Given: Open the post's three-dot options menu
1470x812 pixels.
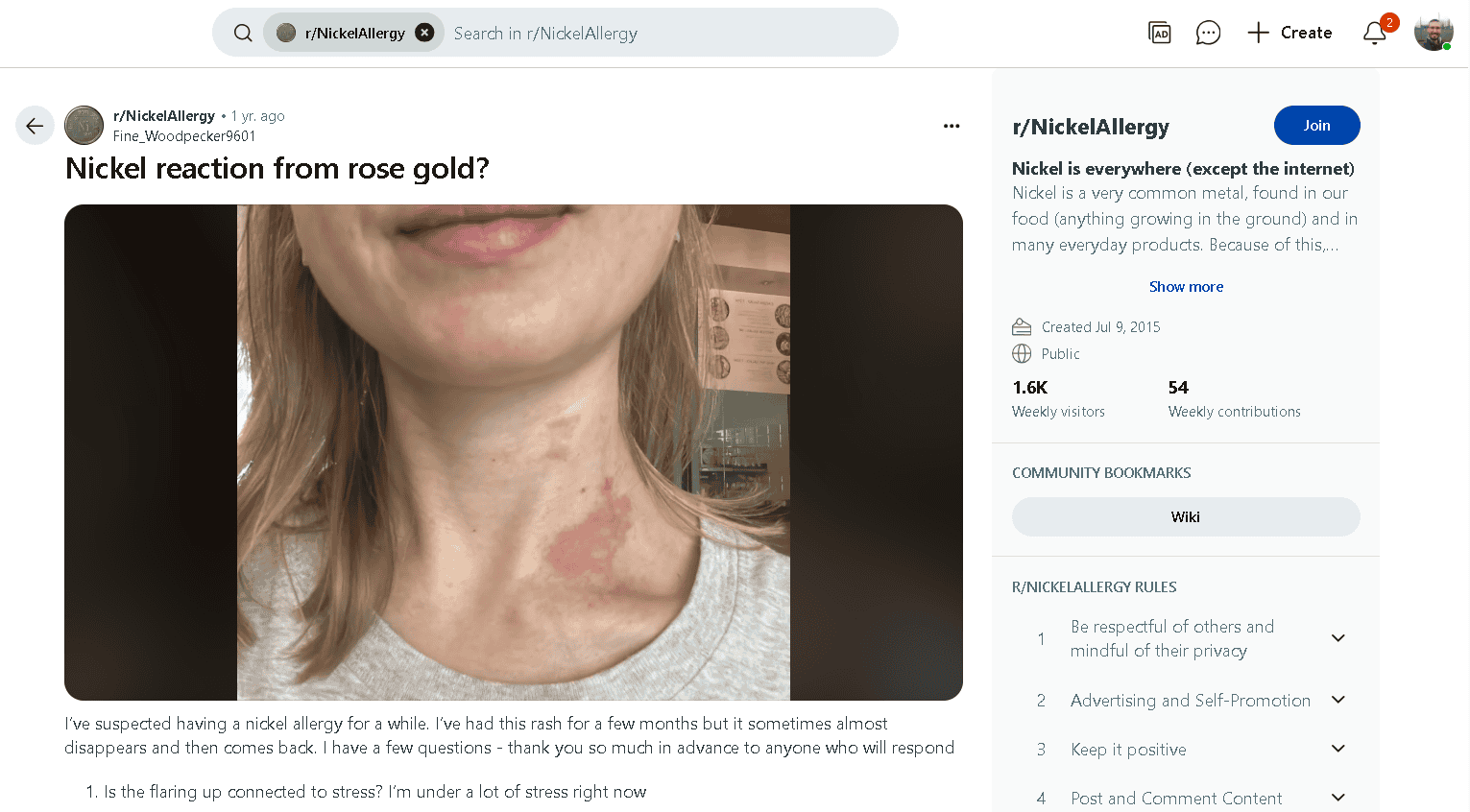Looking at the screenshot, I should (x=952, y=126).
